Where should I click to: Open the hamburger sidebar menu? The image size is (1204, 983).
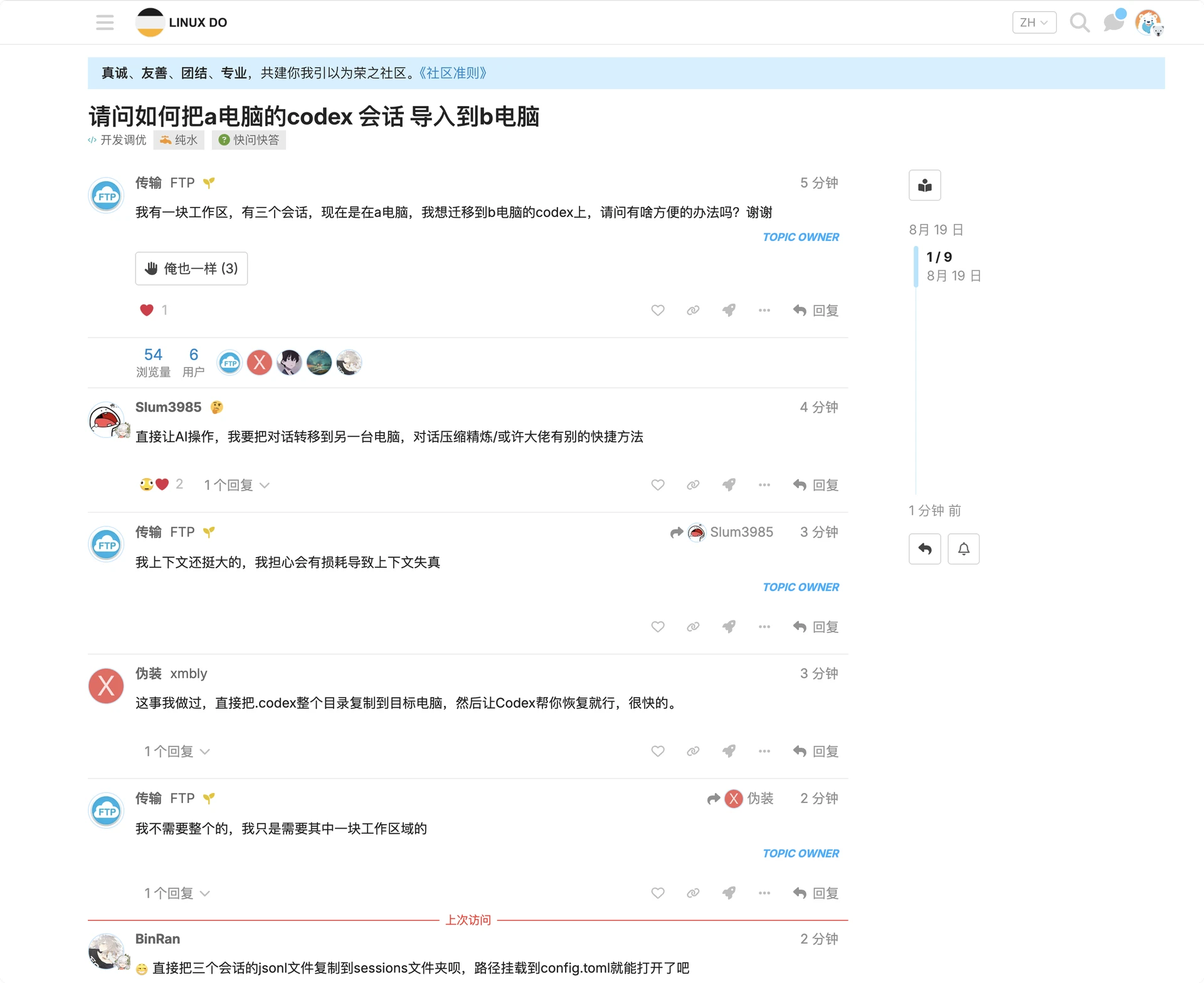tap(105, 23)
